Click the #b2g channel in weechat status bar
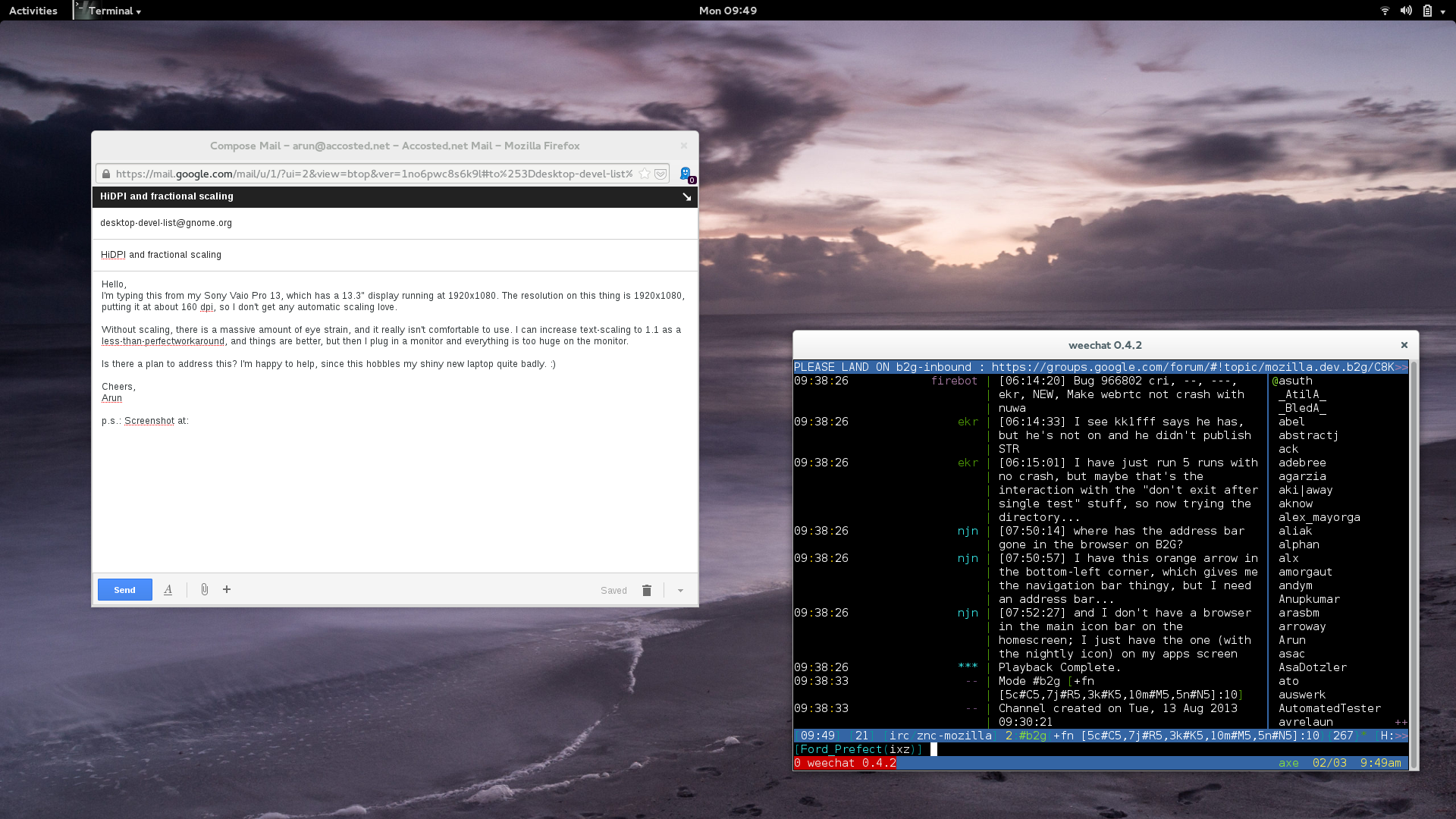1456x819 pixels. click(x=1033, y=736)
